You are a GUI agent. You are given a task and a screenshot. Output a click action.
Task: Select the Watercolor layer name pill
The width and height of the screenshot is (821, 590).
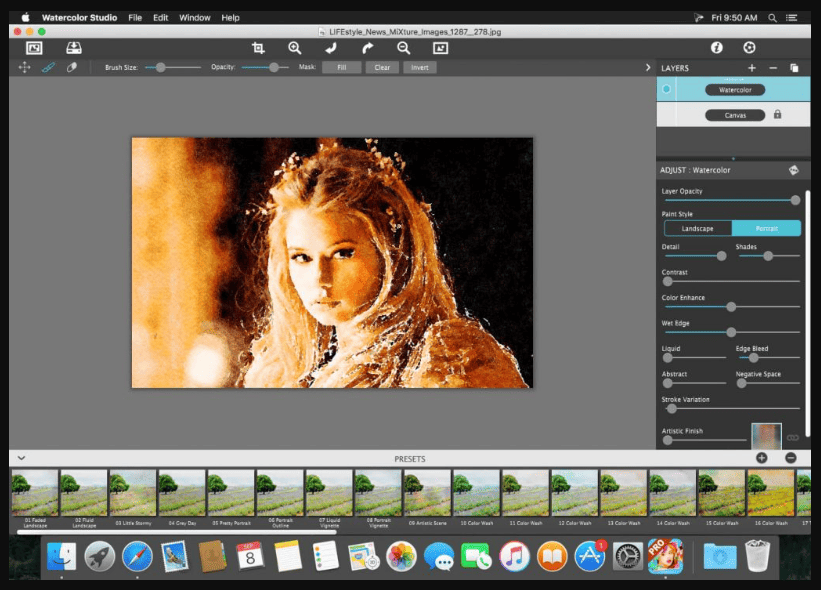pos(735,90)
